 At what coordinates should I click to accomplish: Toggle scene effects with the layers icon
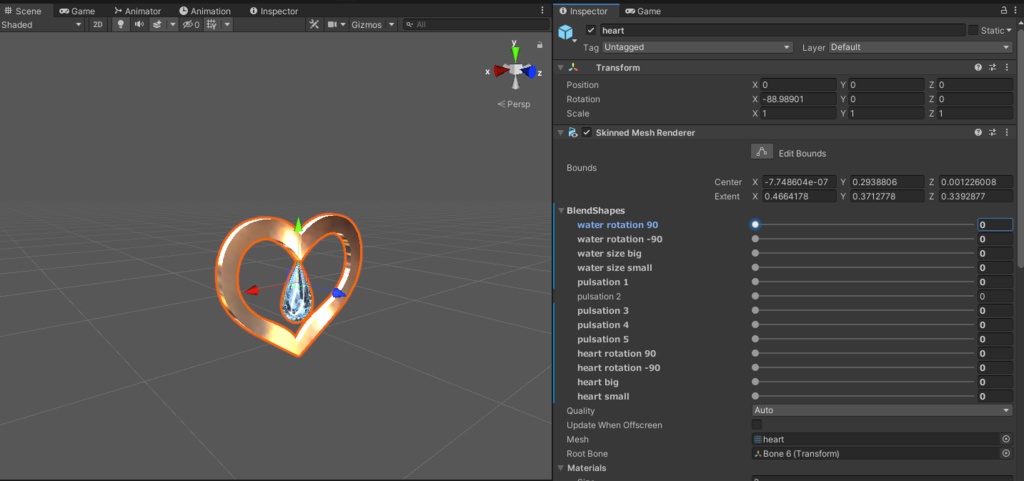point(157,24)
